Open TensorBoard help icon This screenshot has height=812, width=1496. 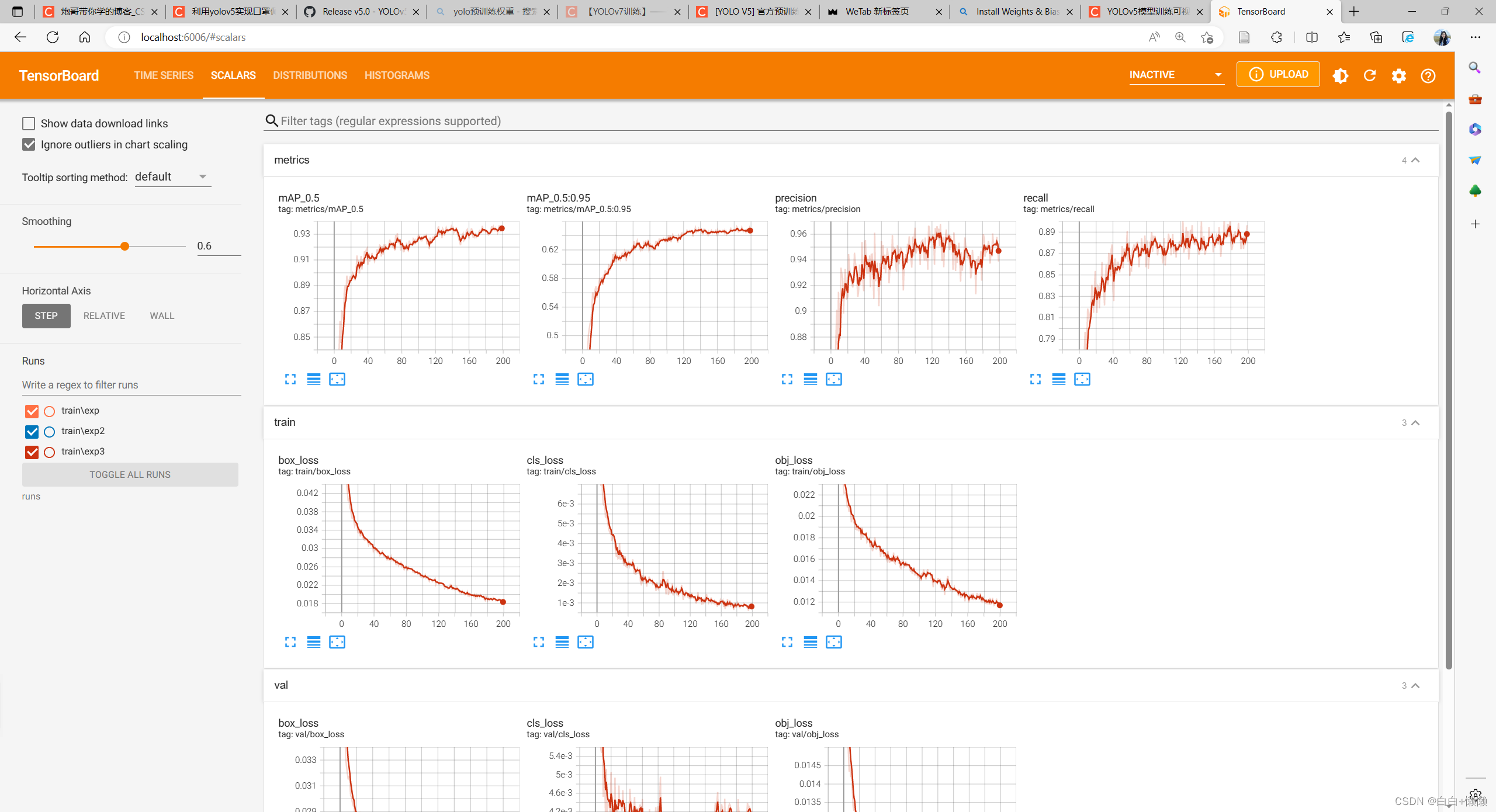(x=1428, y=75)
